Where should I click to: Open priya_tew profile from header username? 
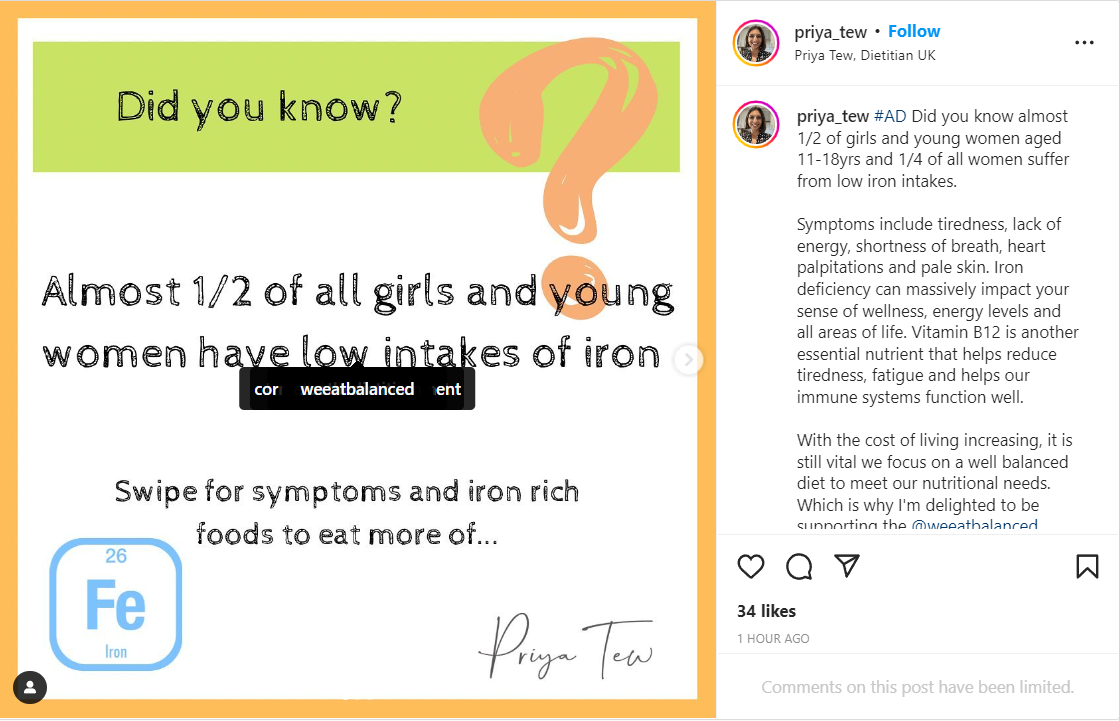pos(830,32)
